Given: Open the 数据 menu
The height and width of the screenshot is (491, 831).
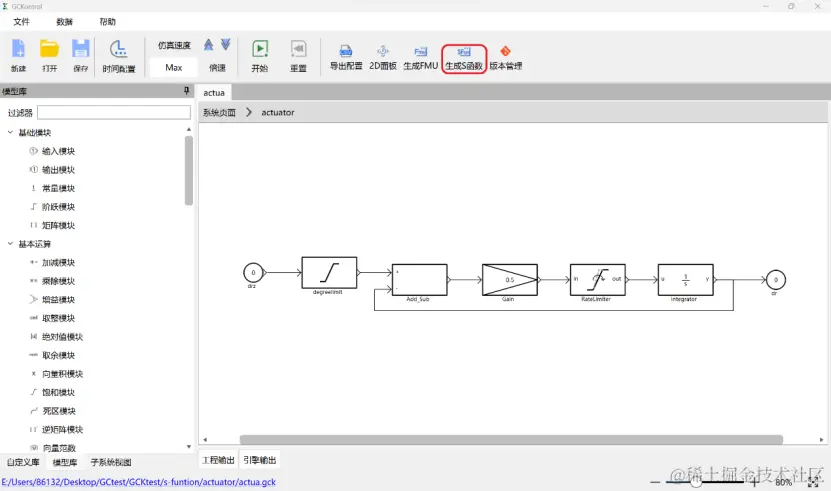Looking at the screenshot, I should point(64,22).
